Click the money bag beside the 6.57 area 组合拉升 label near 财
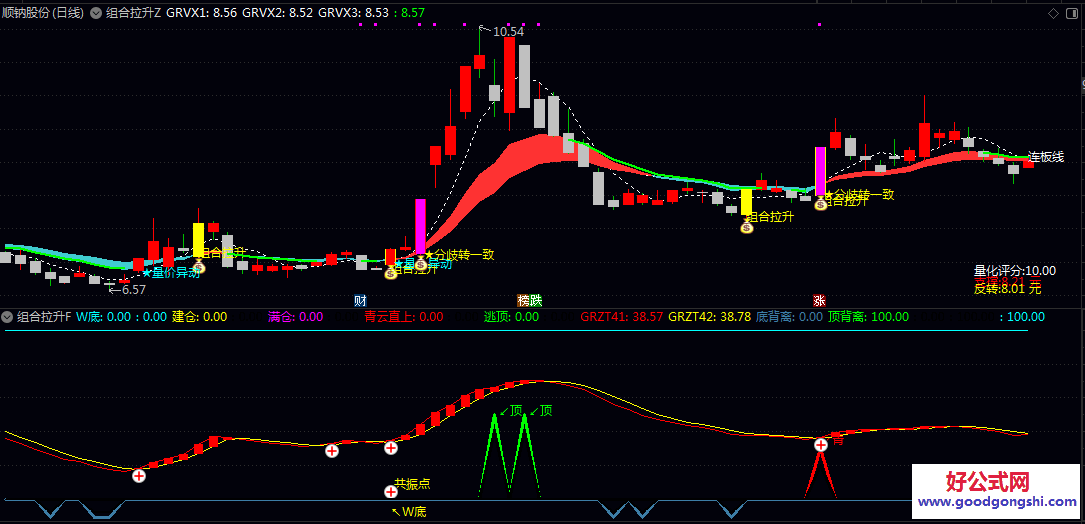Image resolution: width=1085 pixels, height=524 pixels. (391, 273)
